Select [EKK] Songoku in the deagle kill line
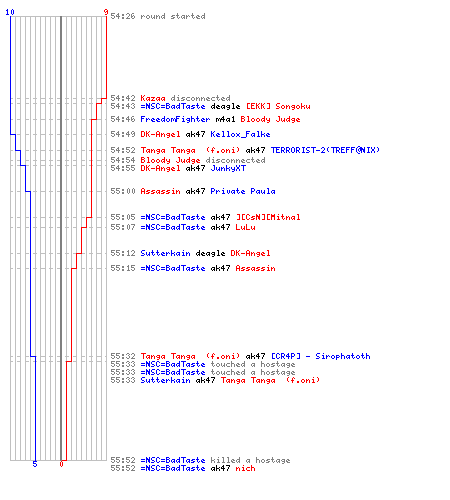The image size is (450, 500). (x=278, y=106)
